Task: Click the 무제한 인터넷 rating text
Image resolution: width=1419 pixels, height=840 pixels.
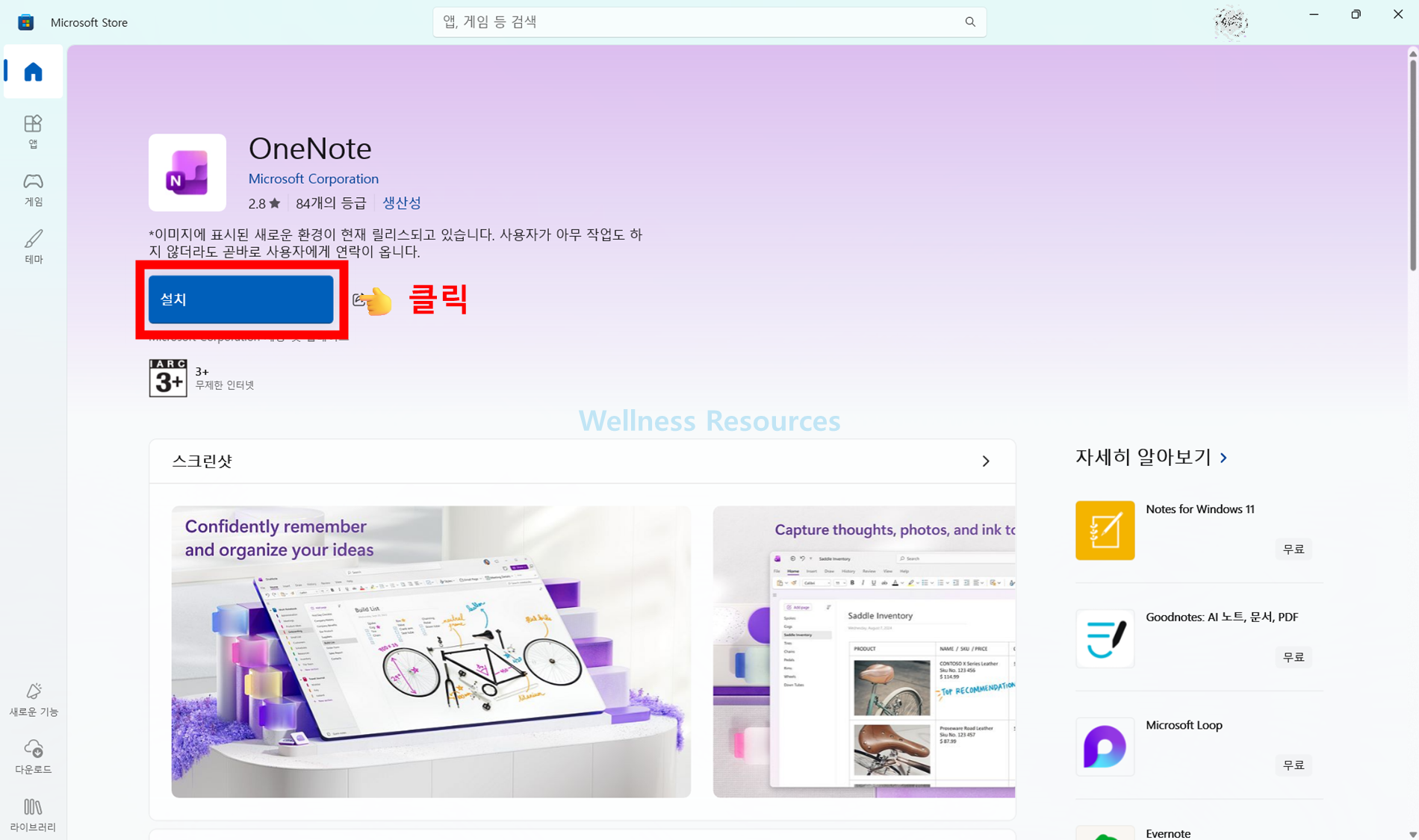Action: 225,385
